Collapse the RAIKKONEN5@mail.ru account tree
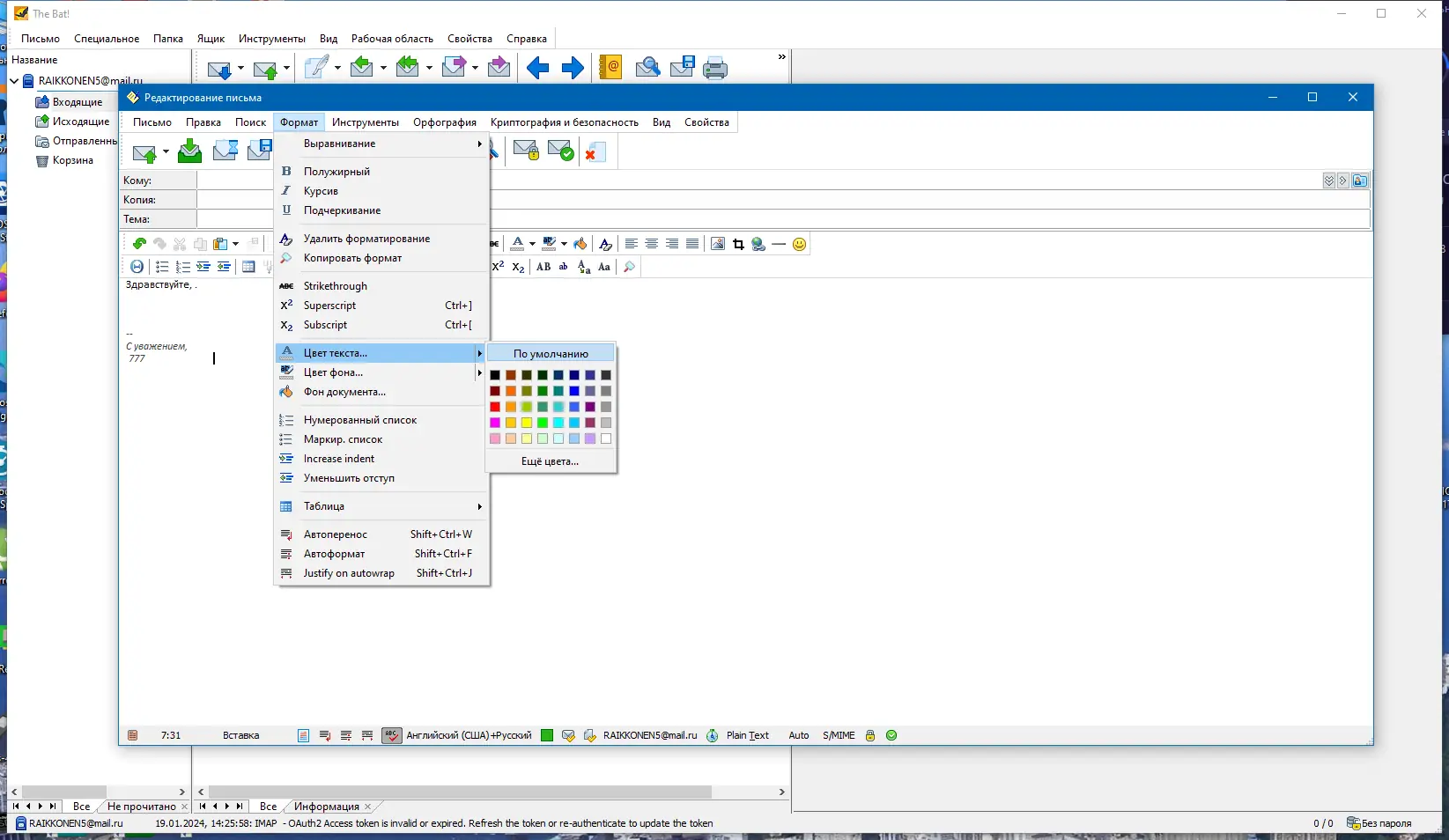 pos(12,80)
